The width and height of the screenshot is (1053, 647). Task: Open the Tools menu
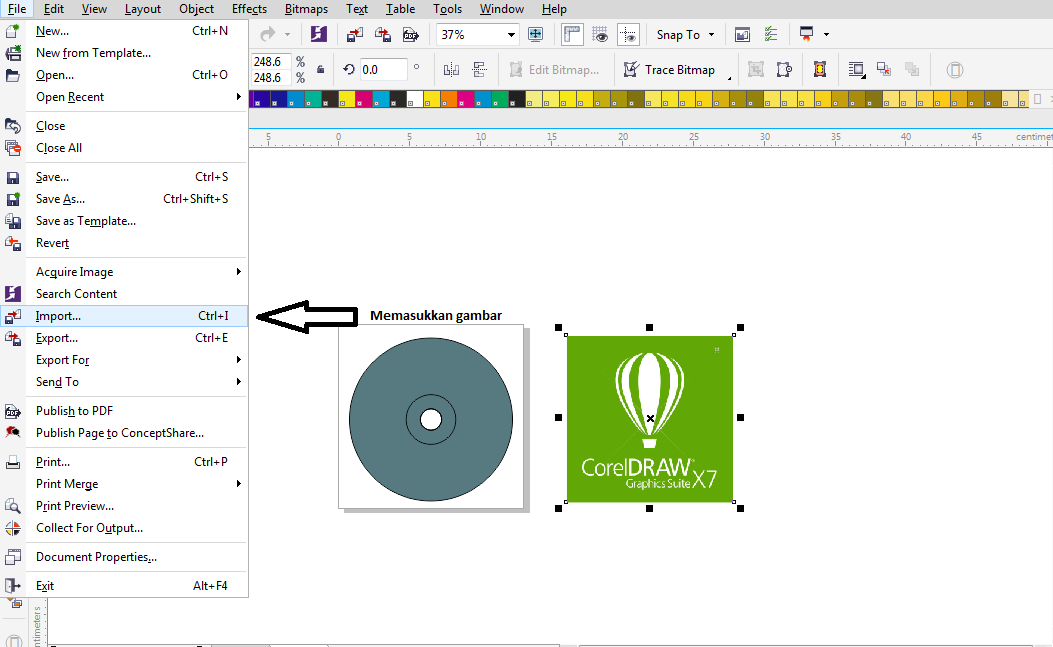[447, 9]
